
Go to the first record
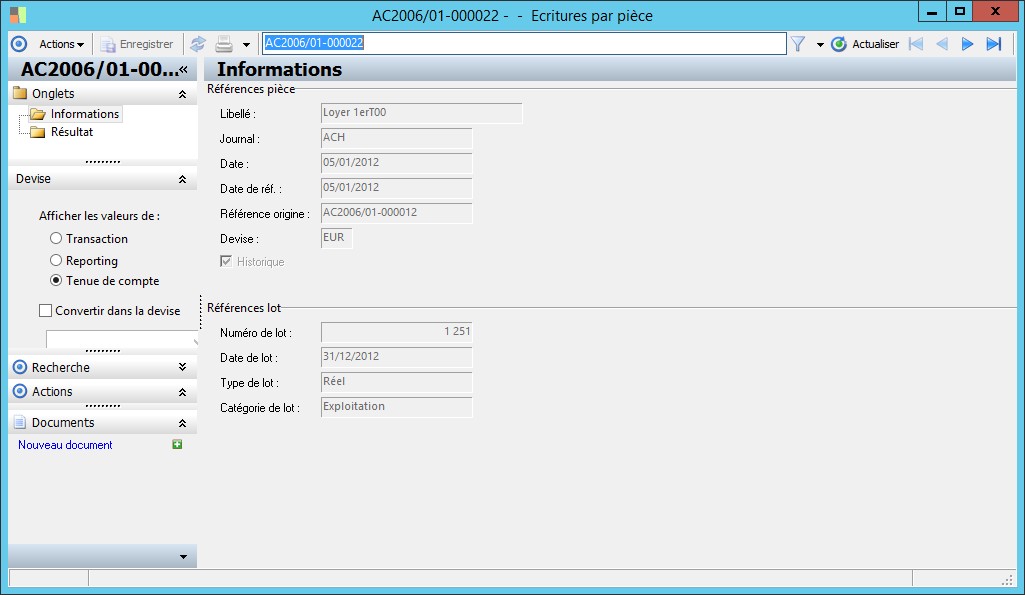(x=916, y=44)
